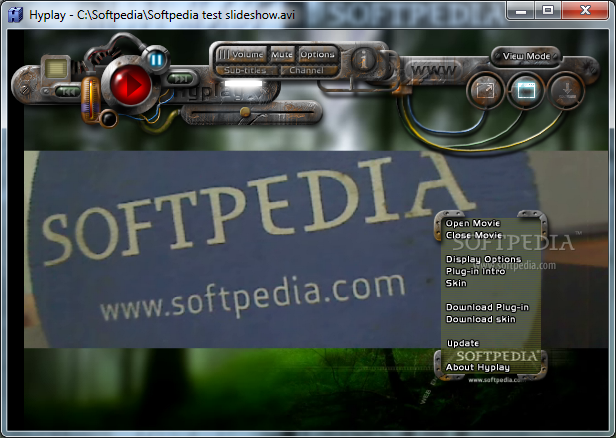
Task: Choose Close Movie from the menu
Action: point(473,235)
